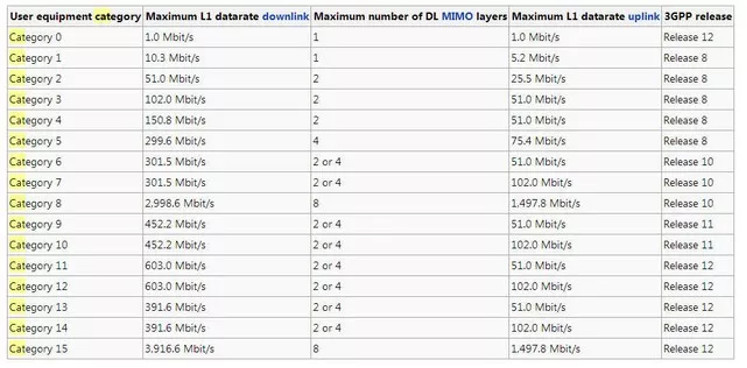Select the 150.8 Mbit/s cell
Image resolution: width=747 pixels, height=368 pixels.
[x=226, y=120]
